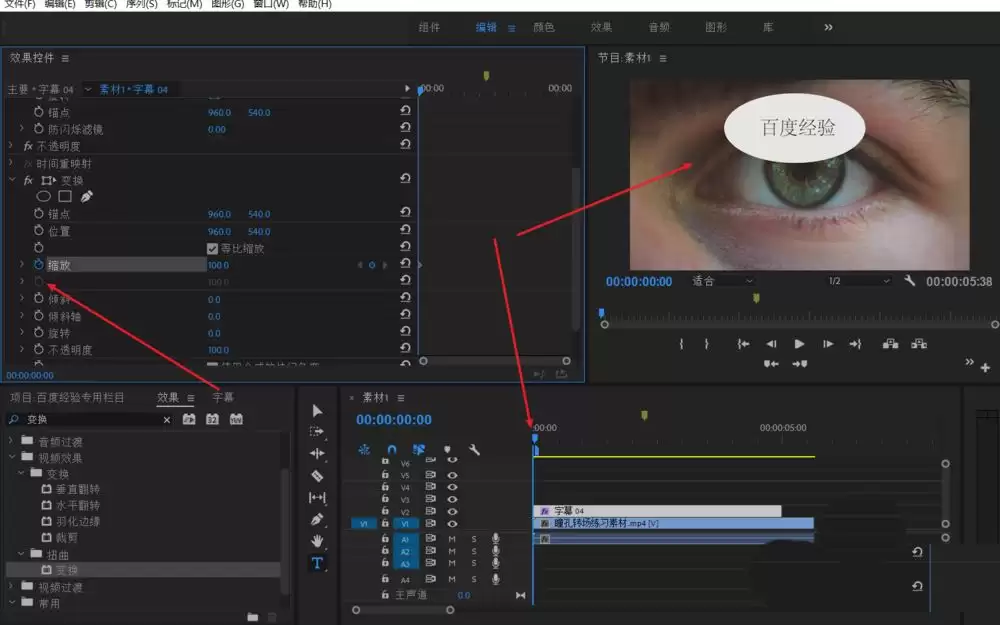Open the 适合 zoom level dropdown
The width and height of the screenshot is (1000, 625).
[722, 282]
